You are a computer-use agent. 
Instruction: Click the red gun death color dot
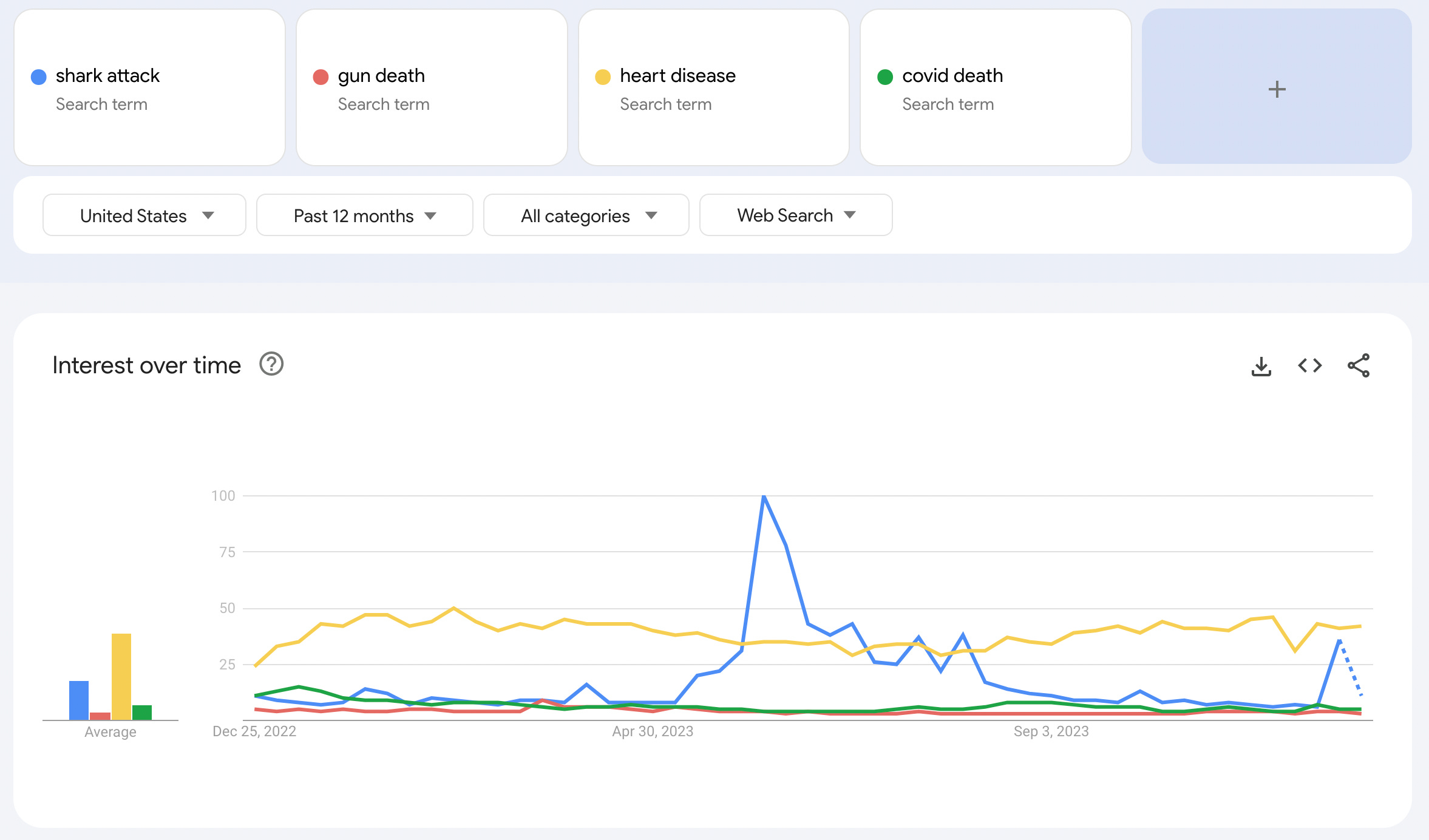(x=321, y=76)
